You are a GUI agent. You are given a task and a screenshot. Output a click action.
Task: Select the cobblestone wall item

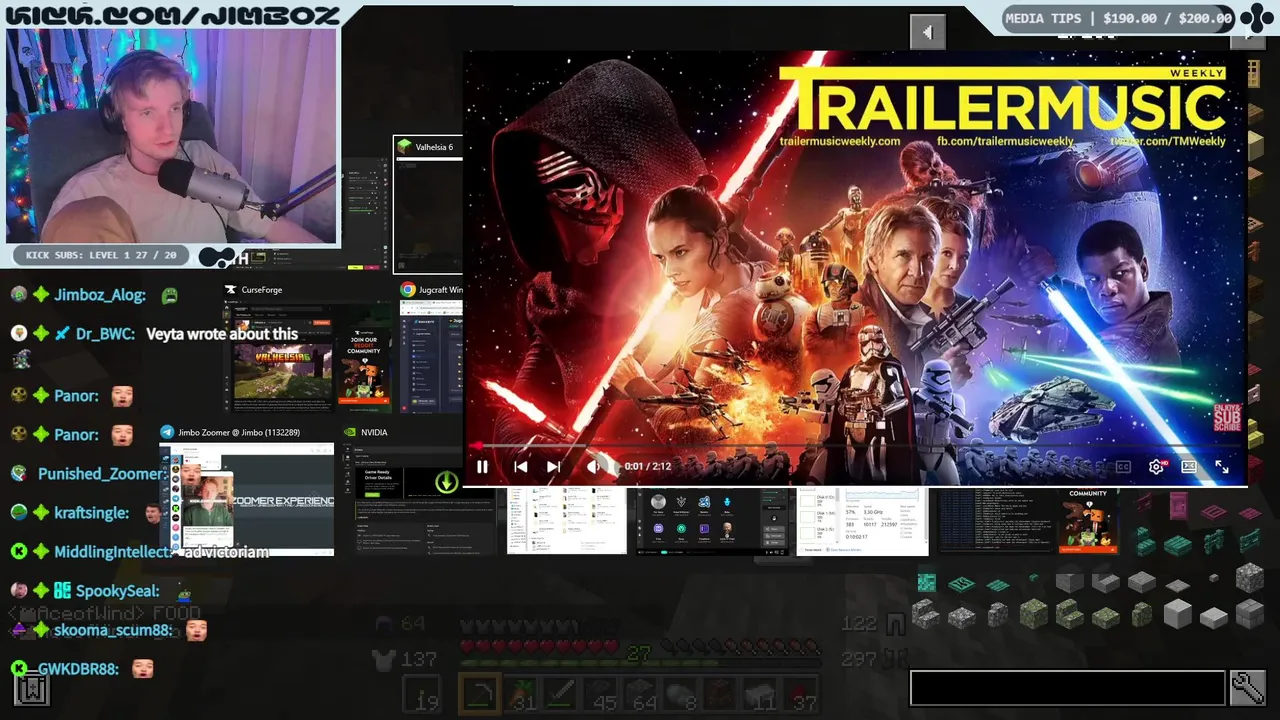998,614
